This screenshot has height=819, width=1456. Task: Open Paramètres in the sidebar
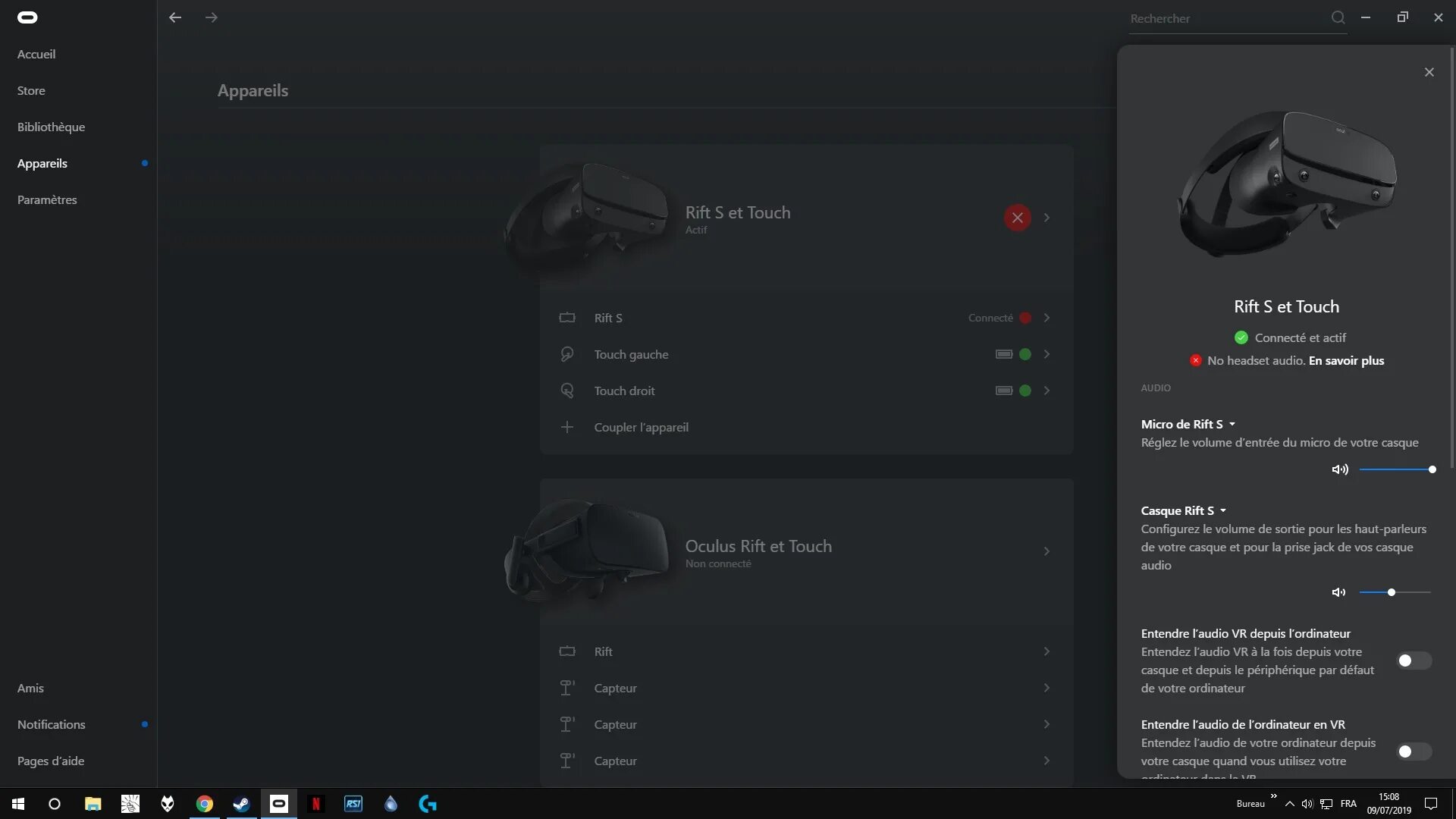[47, 199]
